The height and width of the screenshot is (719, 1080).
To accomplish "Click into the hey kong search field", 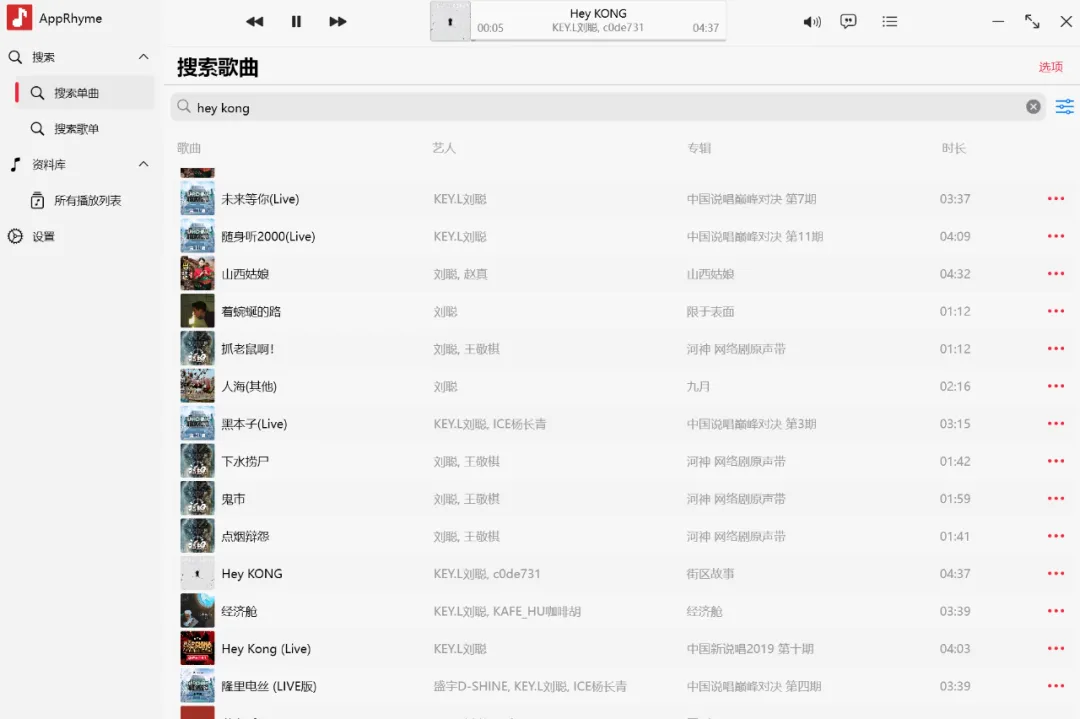I will tap(600, 107).
